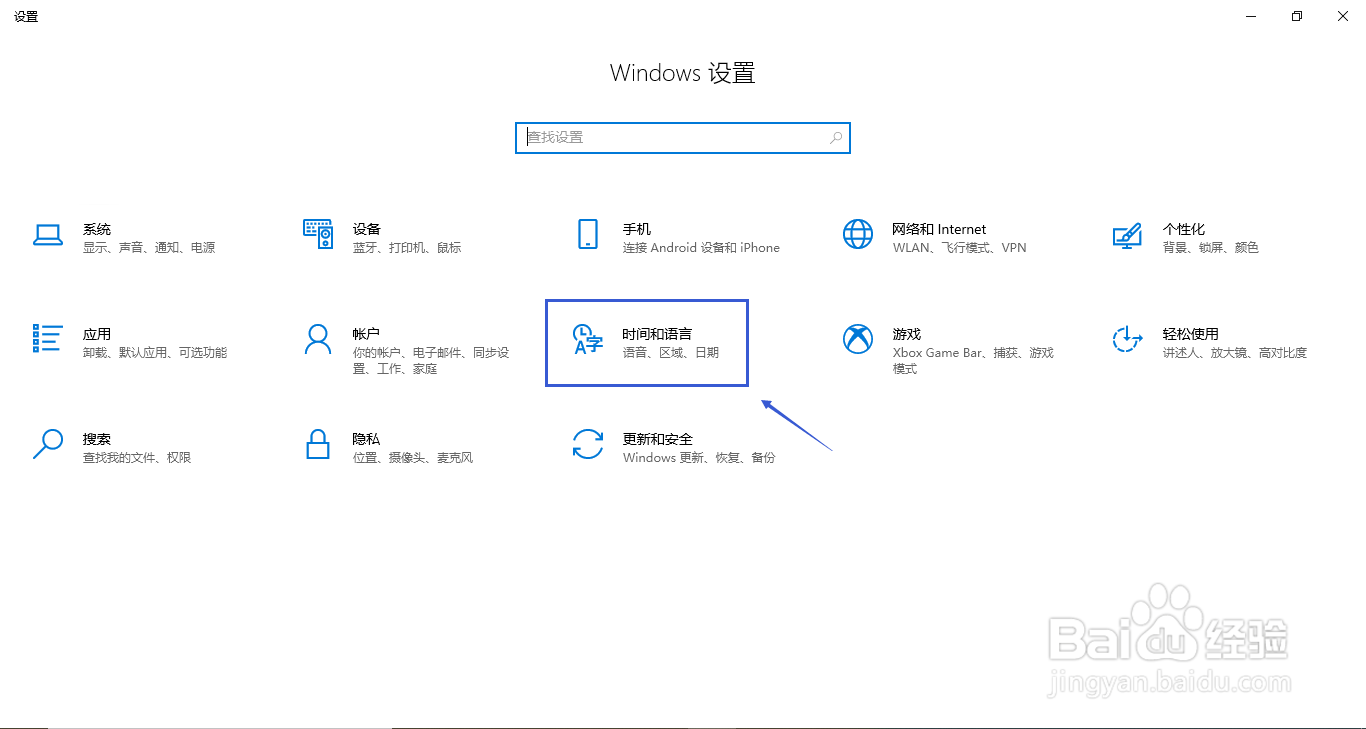Screen dimensions: 1366x729
Task: Restore down the 设置 window
Action: coord(1297,16)
